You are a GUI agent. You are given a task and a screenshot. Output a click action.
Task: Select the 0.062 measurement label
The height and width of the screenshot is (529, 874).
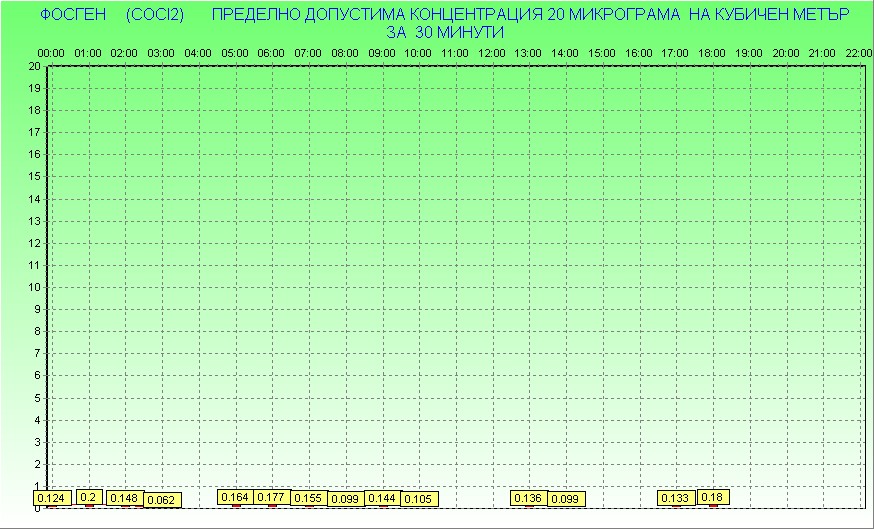161,499
